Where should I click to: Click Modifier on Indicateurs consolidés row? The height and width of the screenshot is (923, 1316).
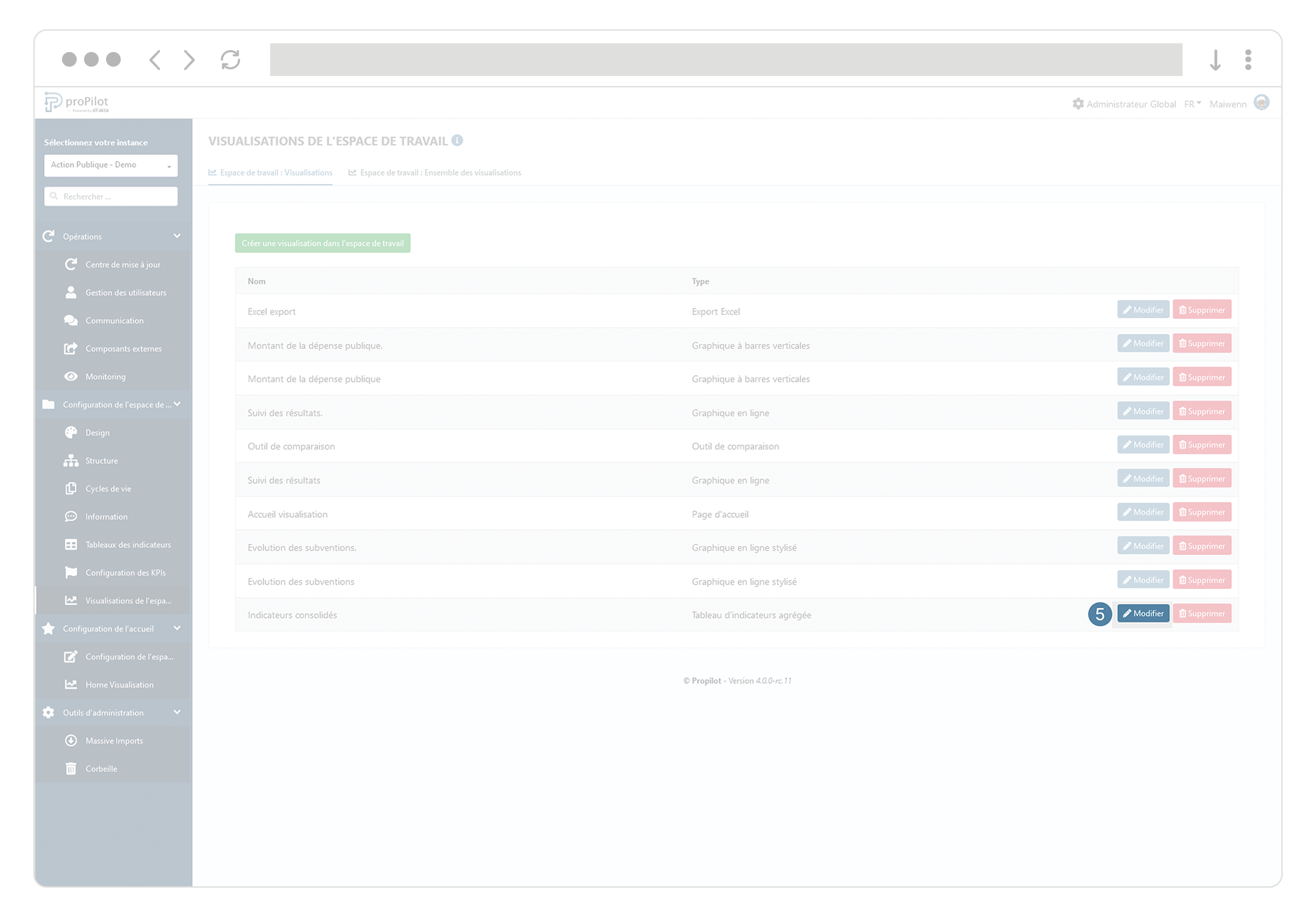pyautogui.click(x=1143, y=613)
